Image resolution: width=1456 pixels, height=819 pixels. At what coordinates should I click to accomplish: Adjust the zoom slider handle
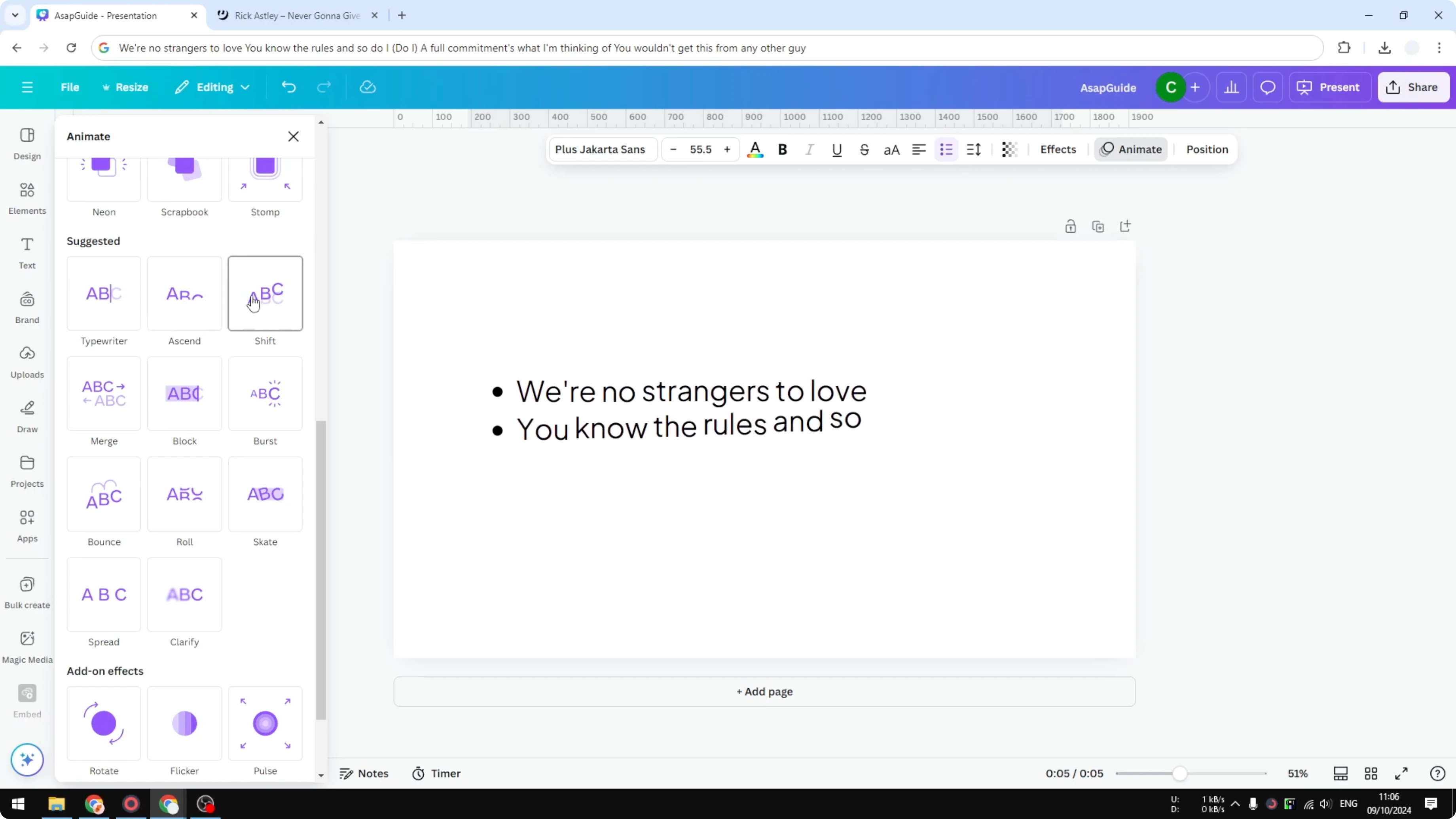pos(1179,773)
